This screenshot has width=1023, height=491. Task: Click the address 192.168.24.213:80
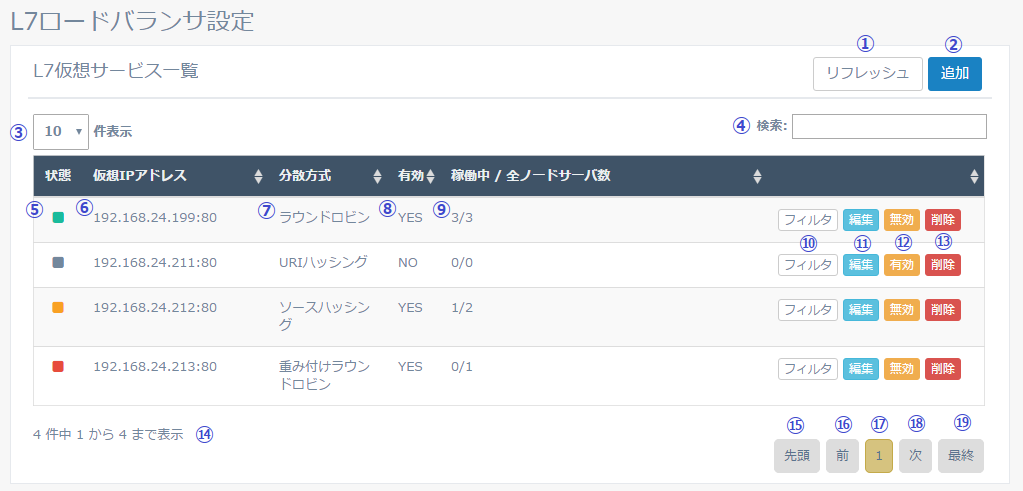click(x=155, y=366)
